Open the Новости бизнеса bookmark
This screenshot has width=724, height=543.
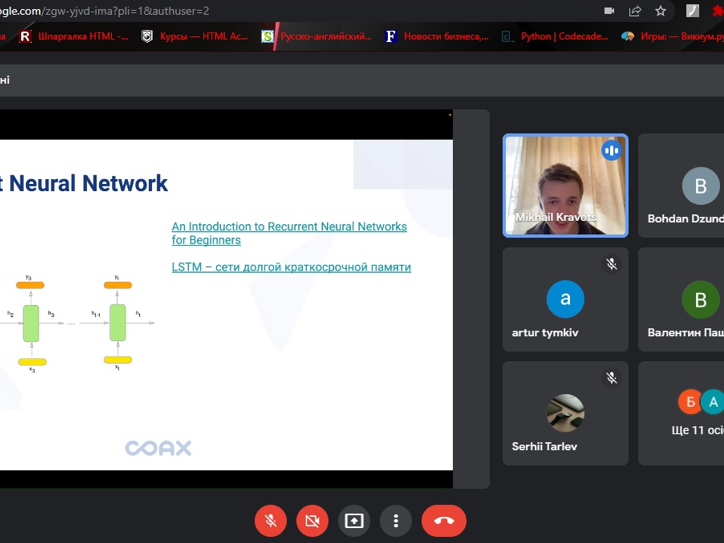click(436, 36)
